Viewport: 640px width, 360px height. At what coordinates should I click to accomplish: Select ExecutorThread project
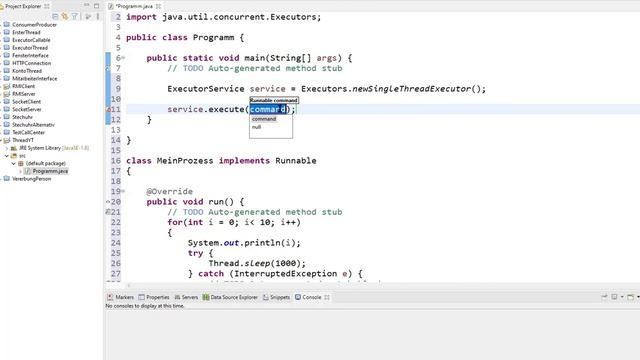tap(30, 48)
